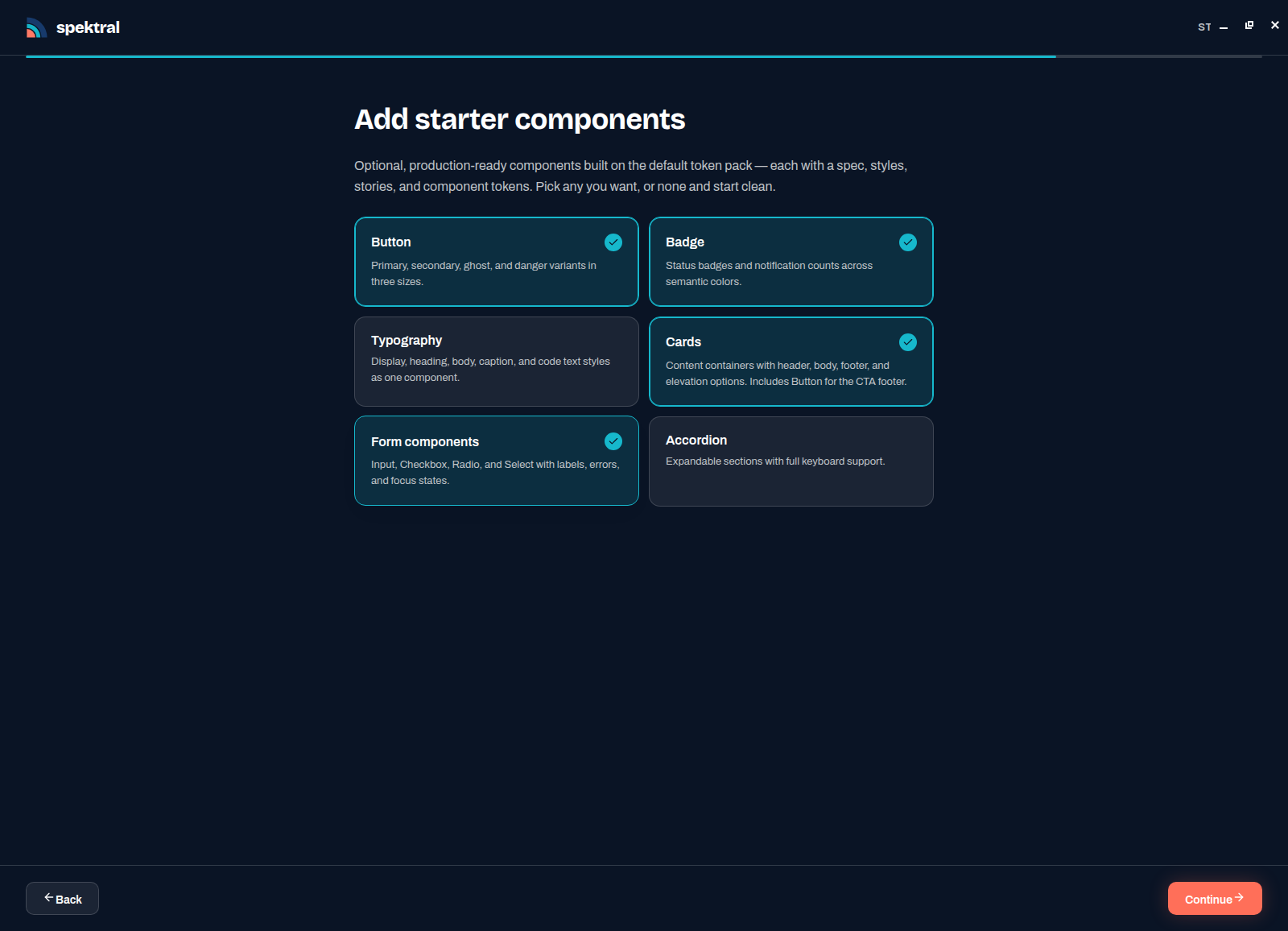Go back to the previous step
The image size is (1288, 931).
(x=62, y=899)
